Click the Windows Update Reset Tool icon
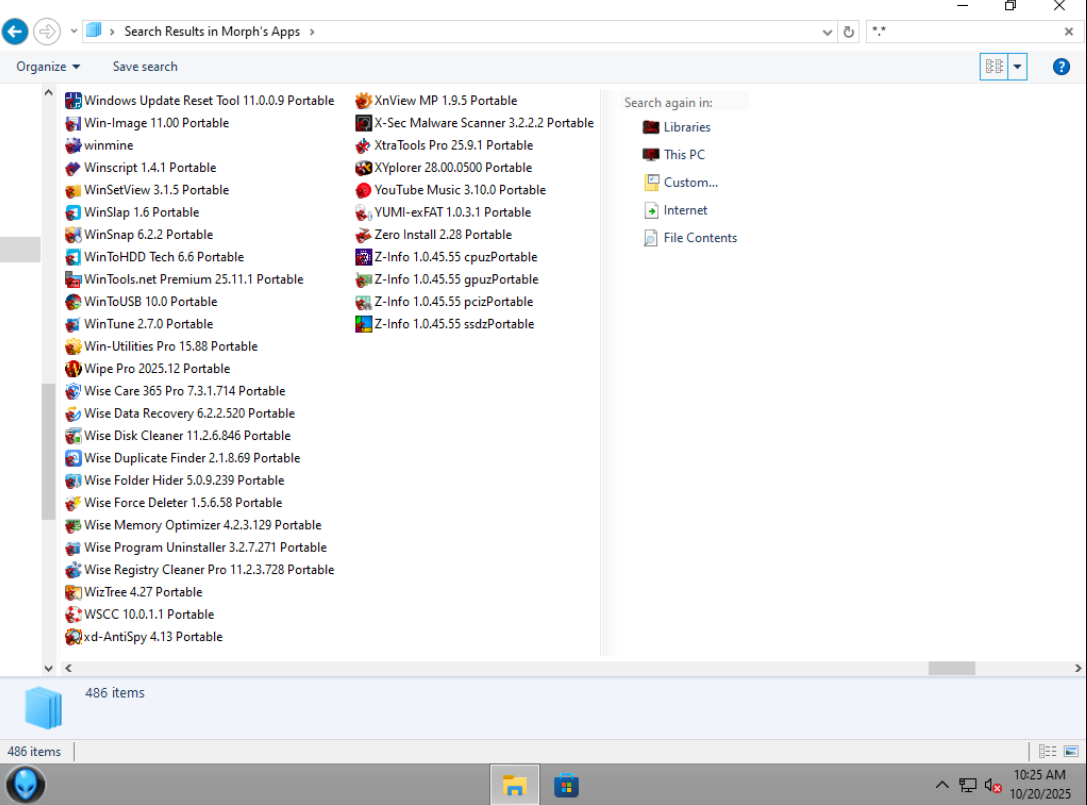The height and width of the screenshot is (805, 1087). [73, 101]
